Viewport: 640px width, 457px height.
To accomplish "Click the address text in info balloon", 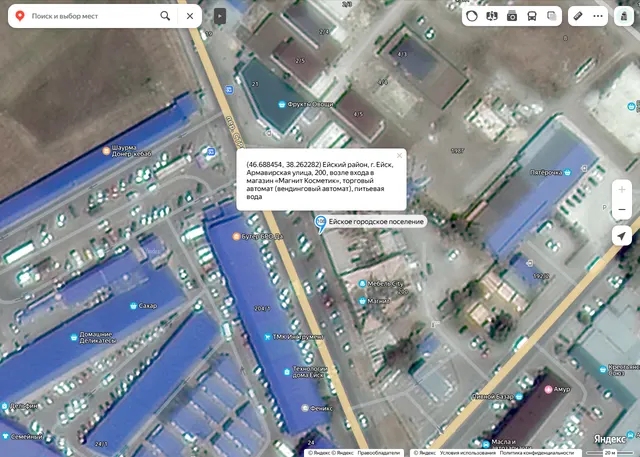I will point(320,180).
